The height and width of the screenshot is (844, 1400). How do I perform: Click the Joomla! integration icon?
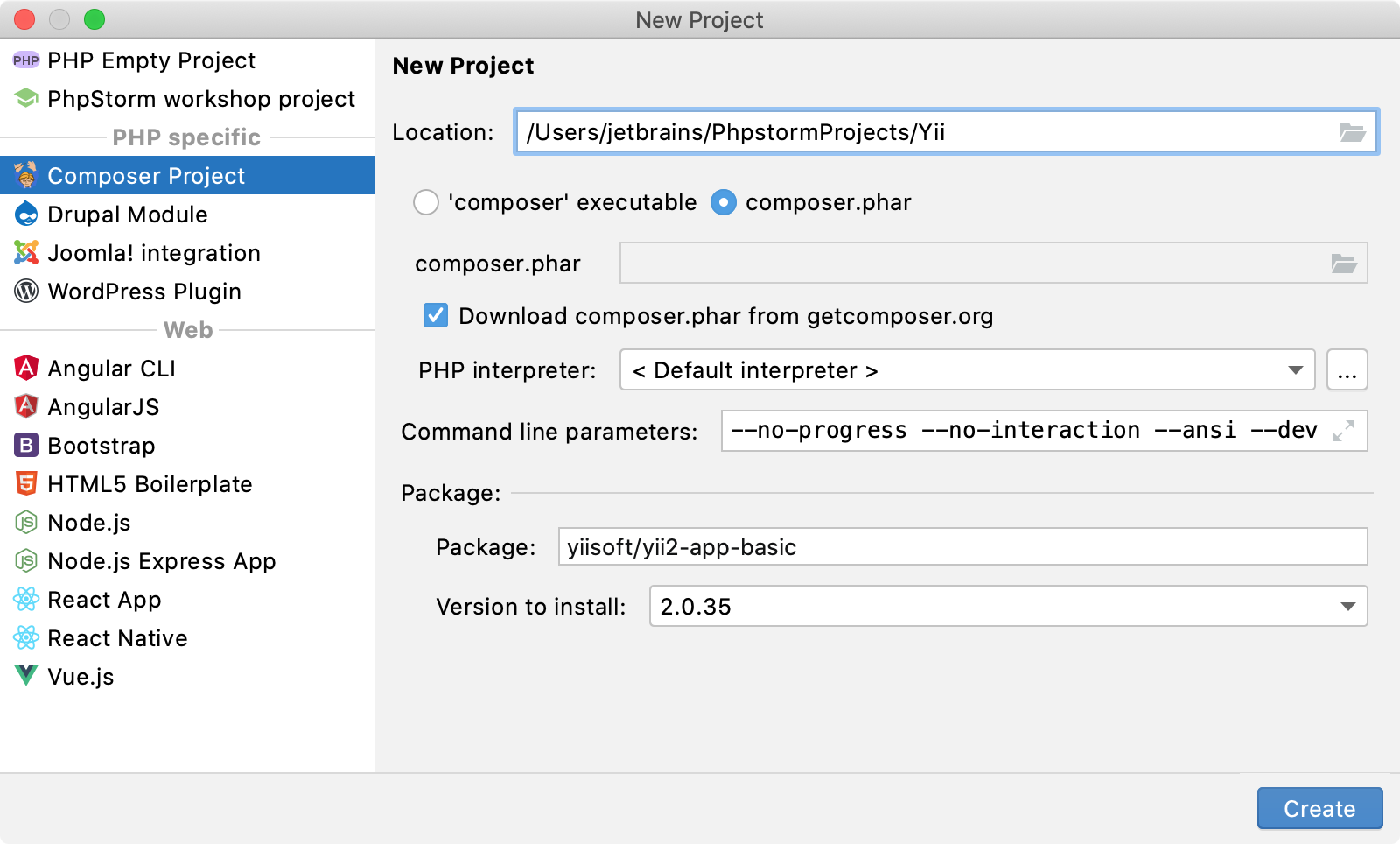pyautogui.click(x=26, y=253)
